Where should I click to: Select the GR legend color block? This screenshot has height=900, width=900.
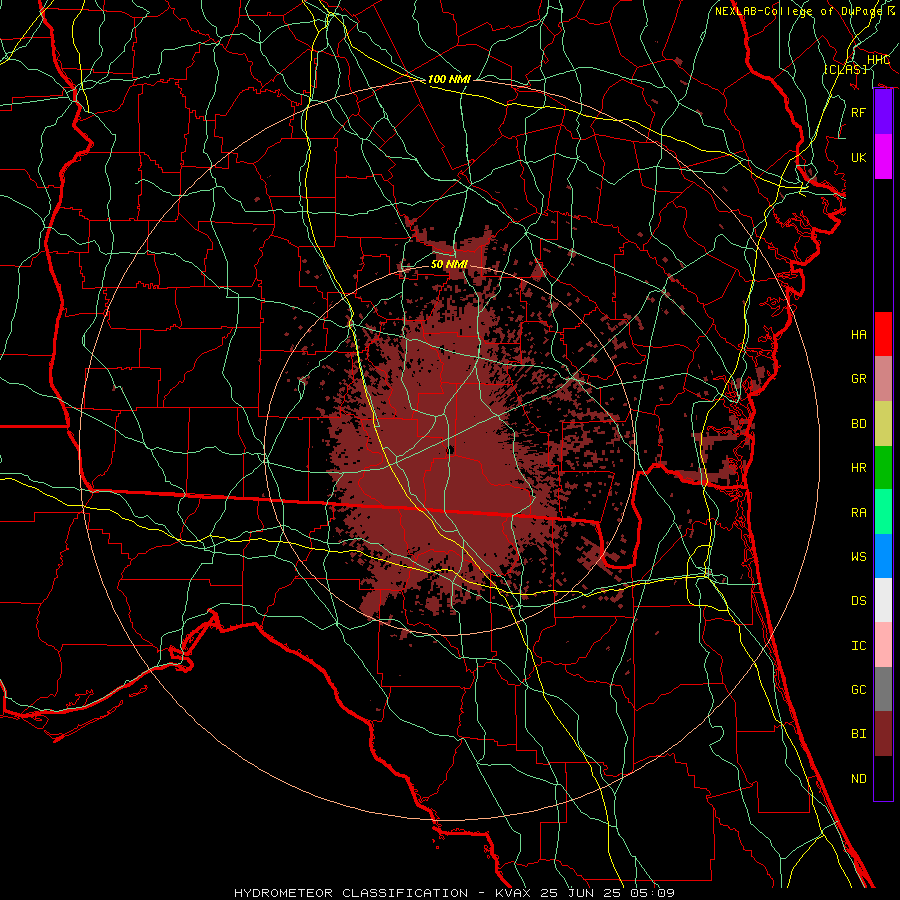(x=883, y=379)
